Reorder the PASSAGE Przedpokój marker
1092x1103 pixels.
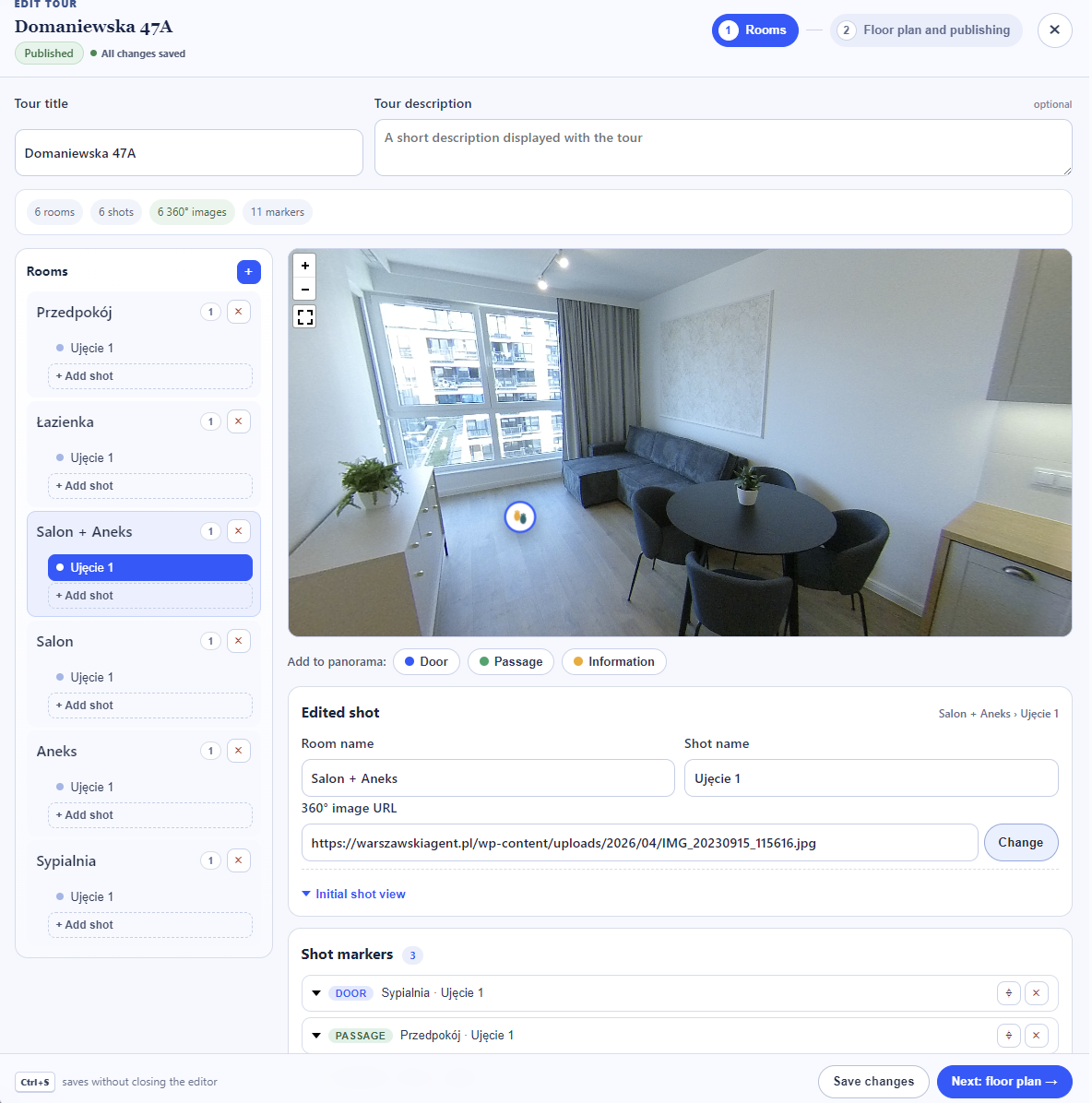(1008, 1036)
